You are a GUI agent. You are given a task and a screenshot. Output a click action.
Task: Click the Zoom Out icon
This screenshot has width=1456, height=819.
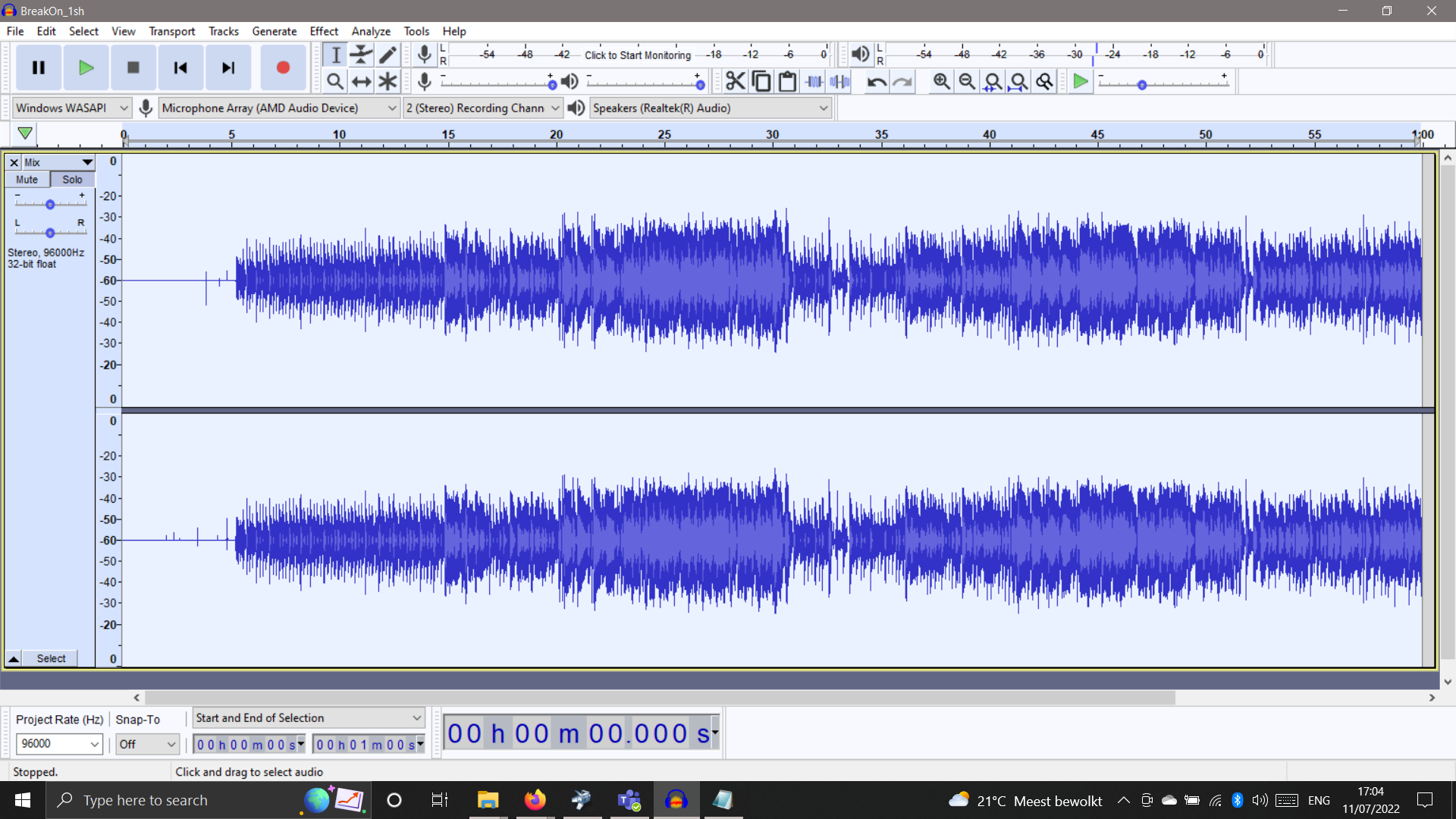pos(967,81)
